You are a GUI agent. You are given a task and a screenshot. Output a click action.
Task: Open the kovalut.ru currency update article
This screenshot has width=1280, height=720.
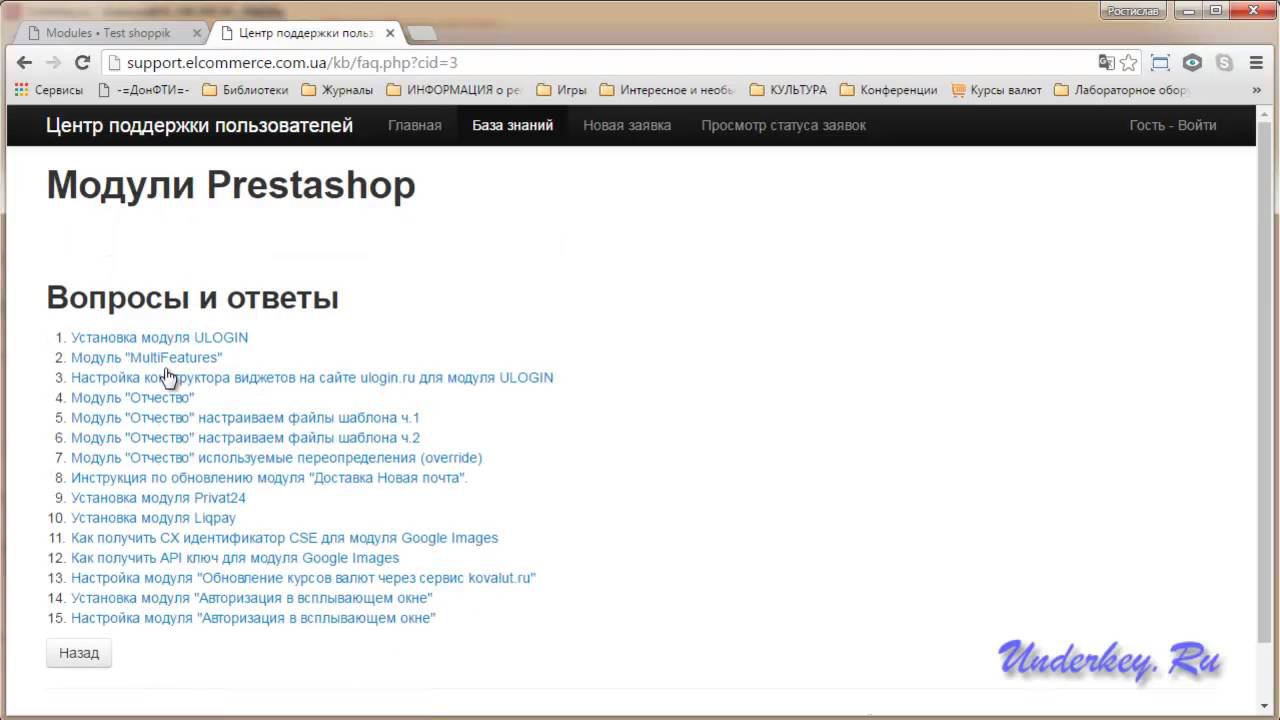coord(303,578)
